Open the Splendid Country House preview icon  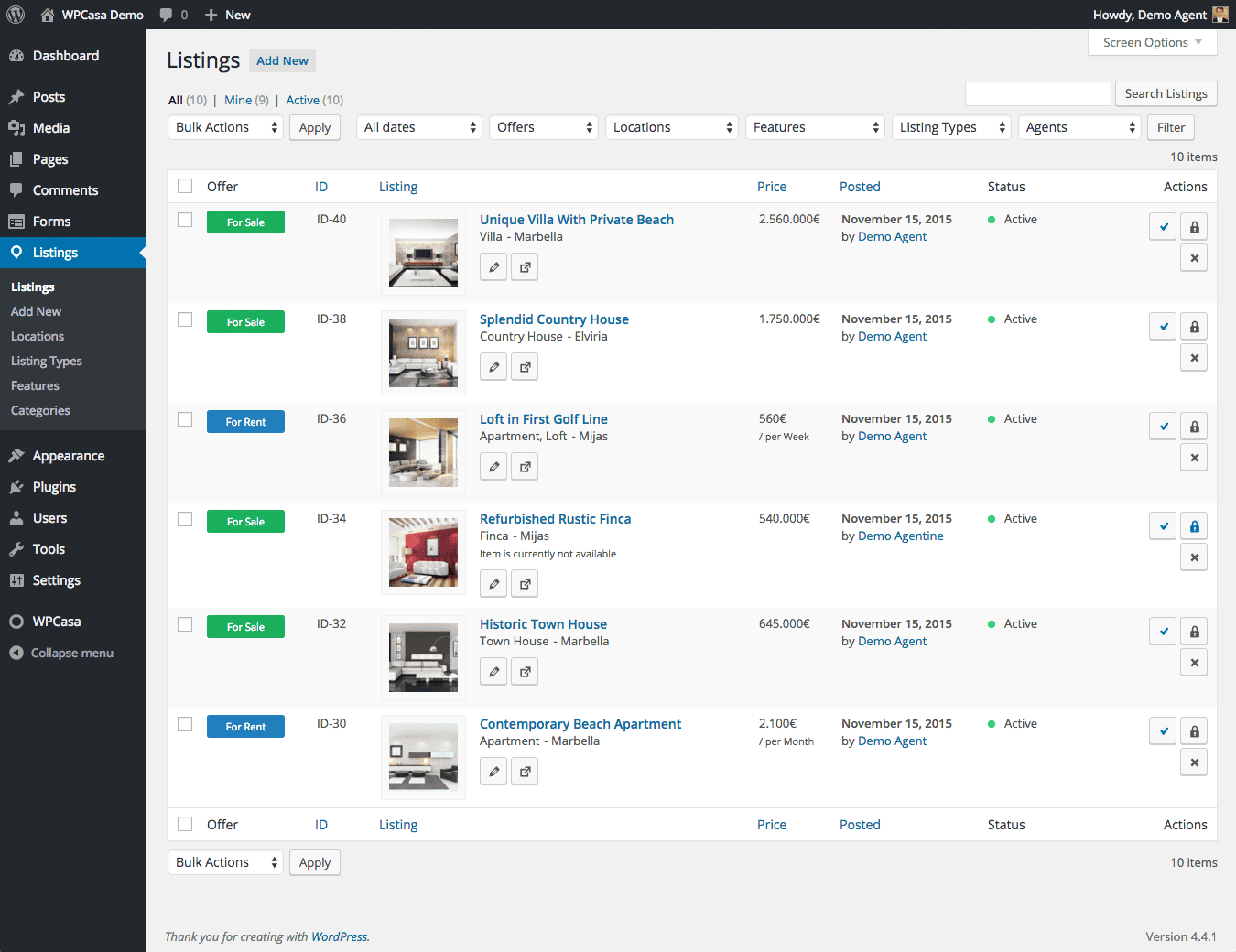(525, 366)
